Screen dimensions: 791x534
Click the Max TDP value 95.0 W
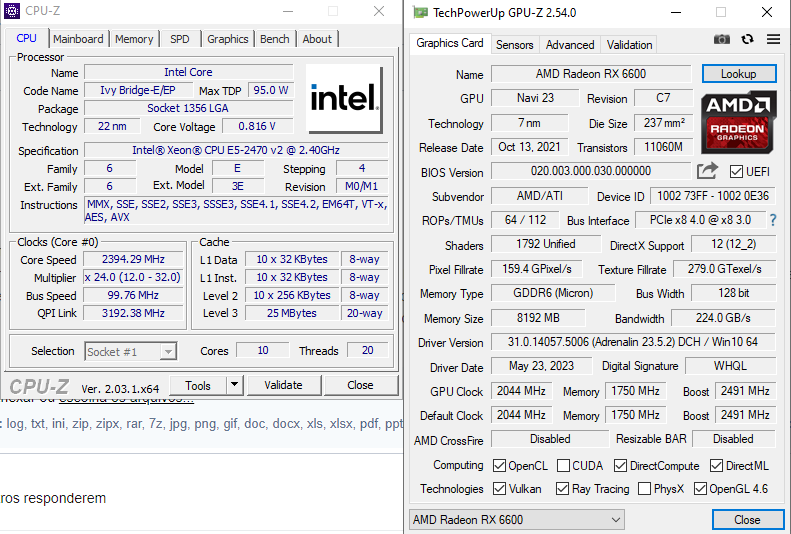click(270, 90)
